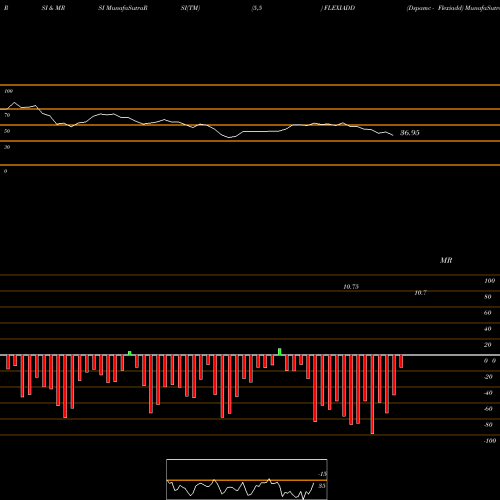Click the MR panel title label
The width and height of the screenshot is (500, 500).
coord(446,260)
